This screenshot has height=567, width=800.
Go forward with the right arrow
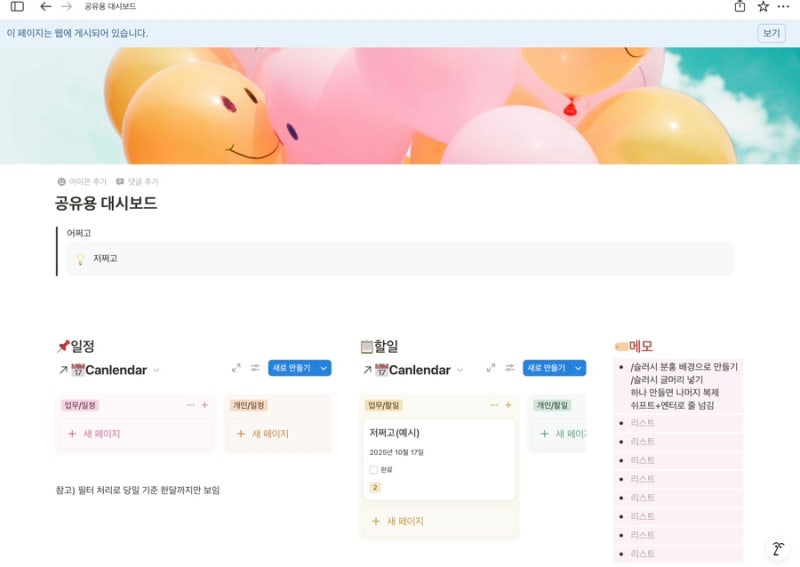pyautogui.click(x=66, y=7)
